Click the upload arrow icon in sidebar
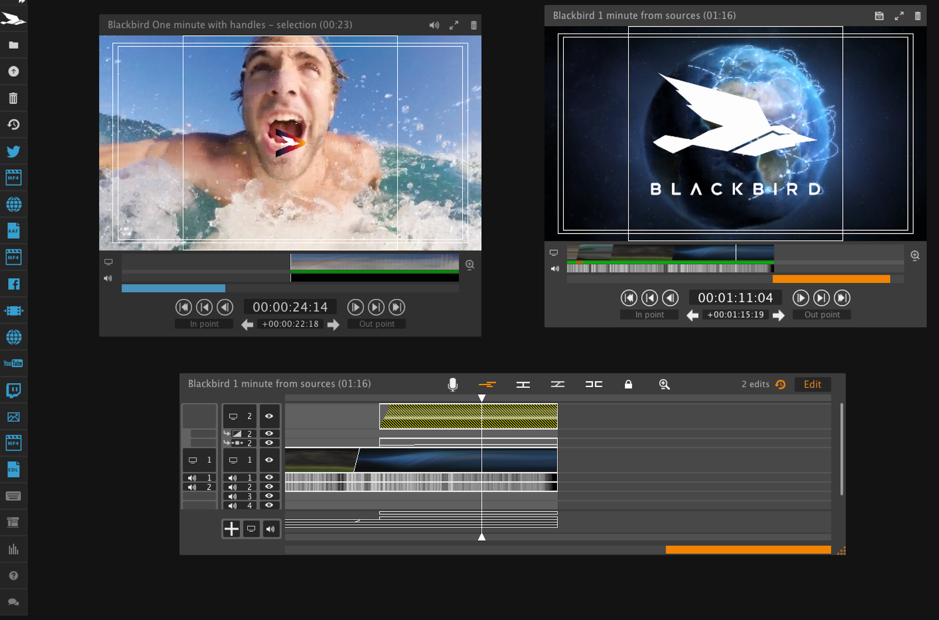 (13, 71)
